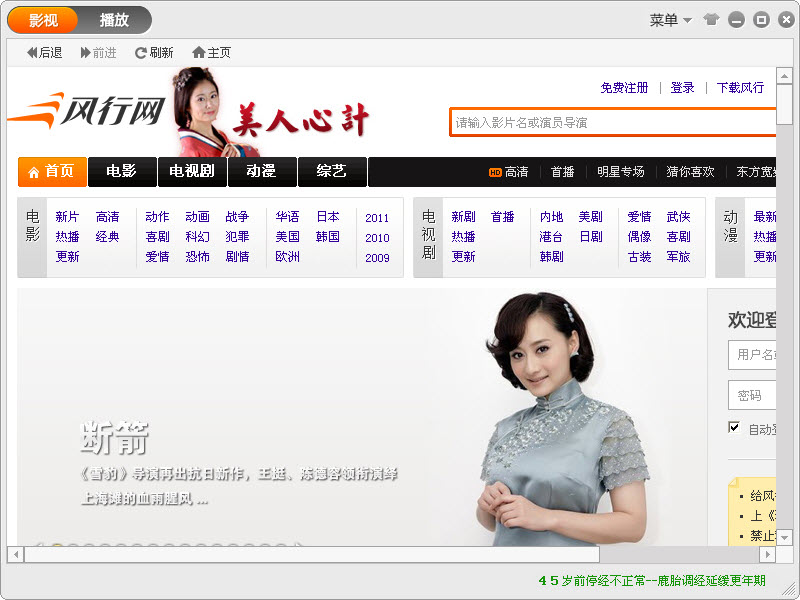Click the 欧洲 region link

[x=287, y=257]
